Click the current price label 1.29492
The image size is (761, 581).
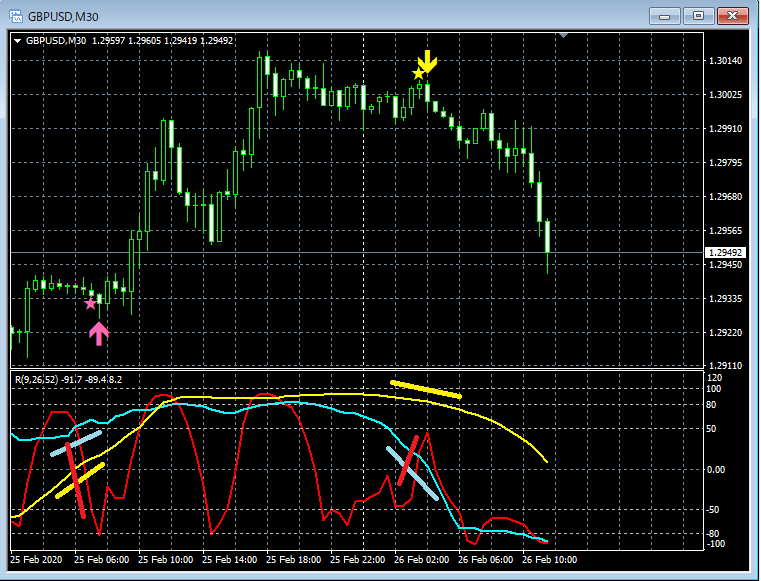click(x=725, y=252)
